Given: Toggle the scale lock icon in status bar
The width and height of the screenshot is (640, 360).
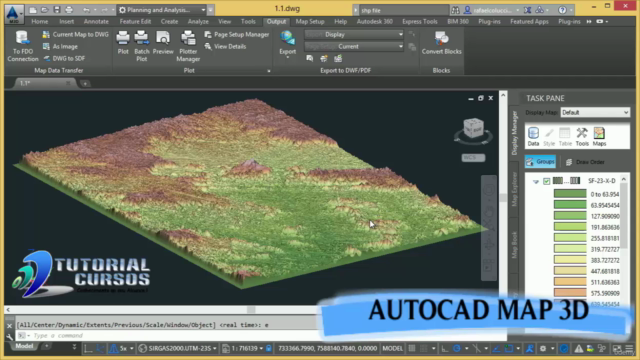Looking at the screenshot, I should [x=269, y=349].
